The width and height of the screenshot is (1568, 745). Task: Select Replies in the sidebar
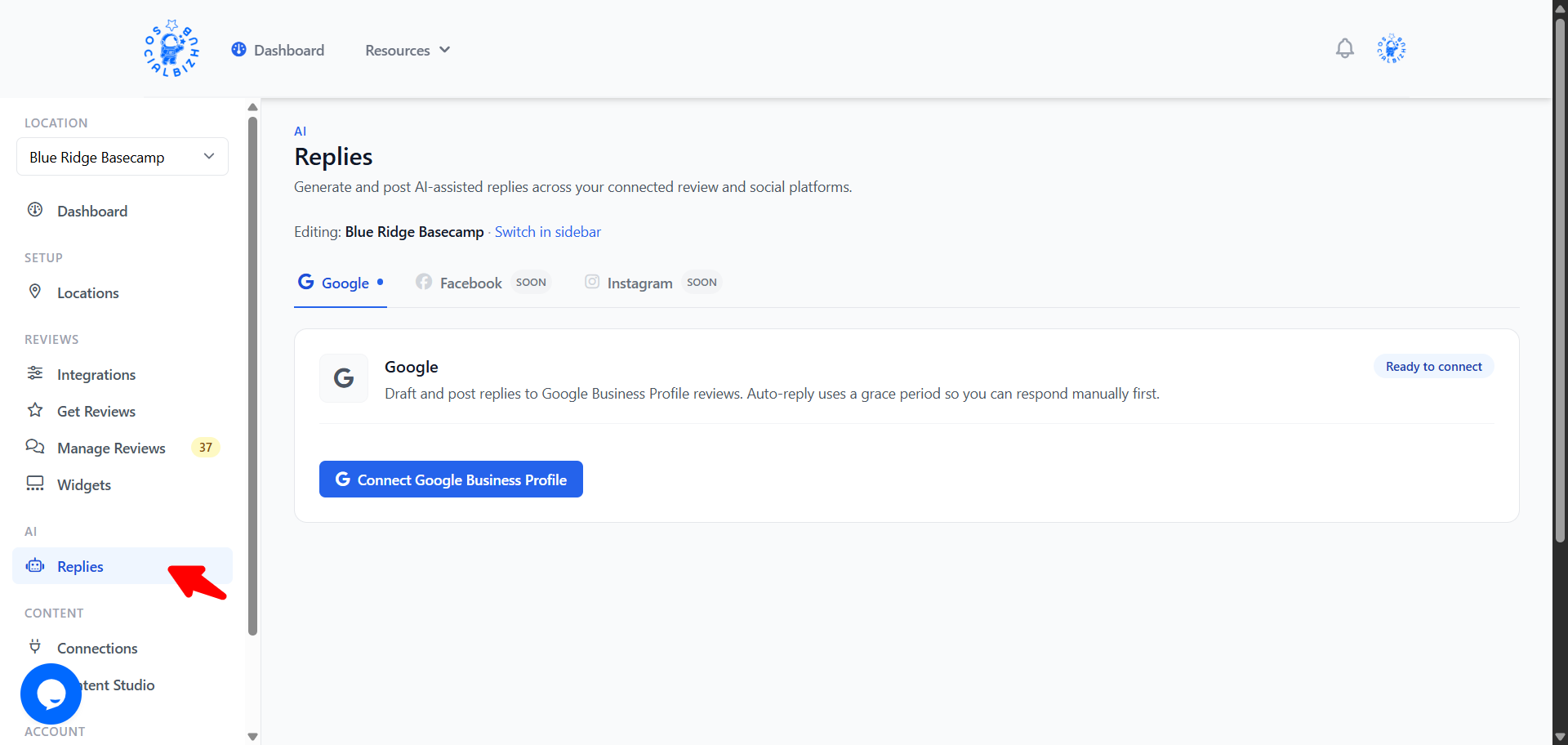click(x=122, y=566)
